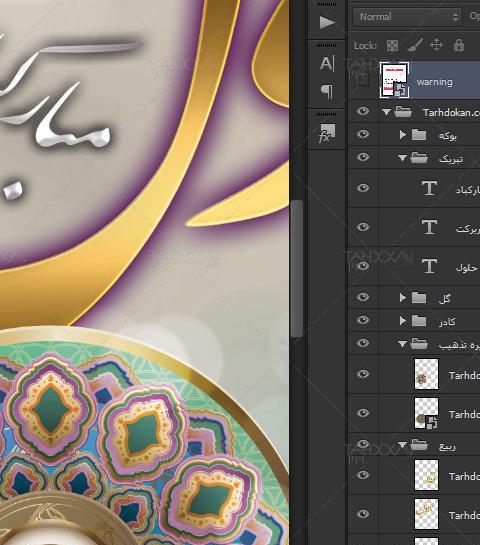The height and width of the screenshot is (545, 480).
Task: Click the ربیع folder icon
Action: point(419,445)
